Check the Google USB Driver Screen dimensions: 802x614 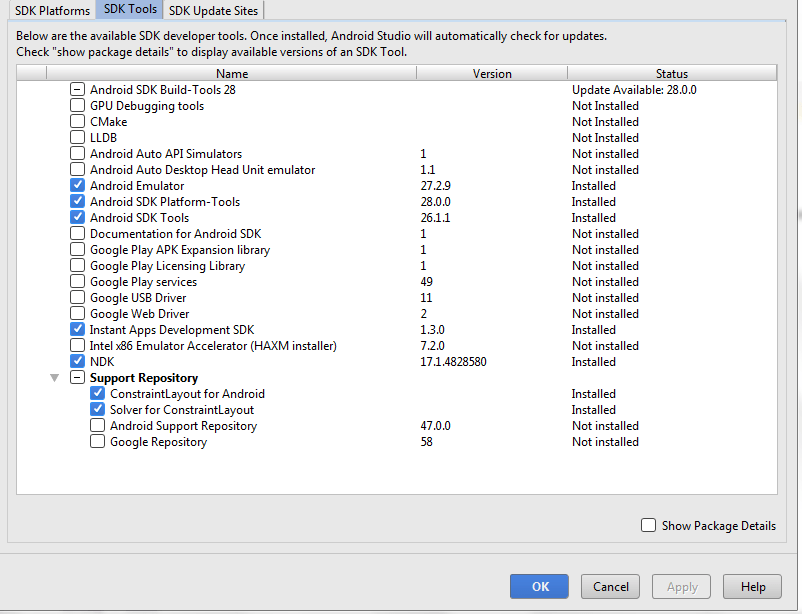tap(77, 297)
